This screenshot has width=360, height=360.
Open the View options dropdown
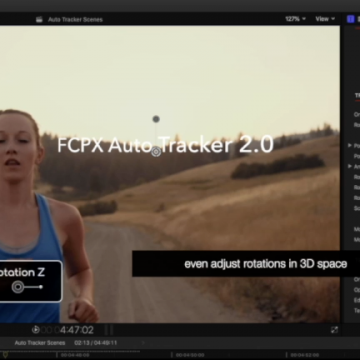pyautogui.click(x=325, y=19)
